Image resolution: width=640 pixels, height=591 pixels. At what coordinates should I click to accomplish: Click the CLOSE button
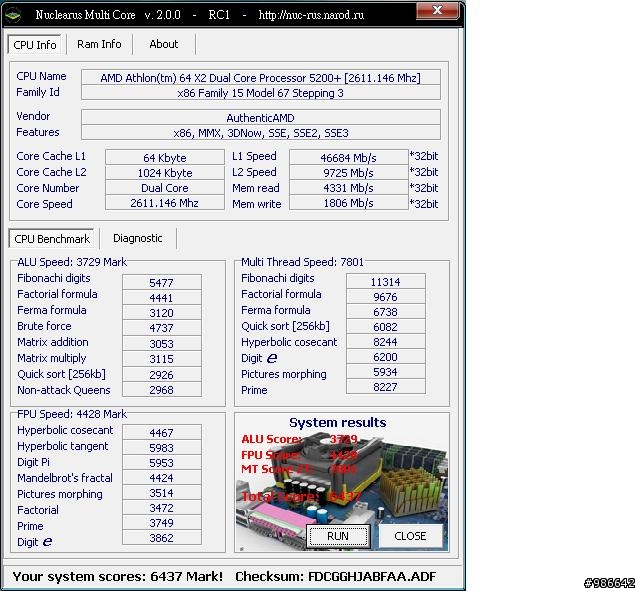coord(410,536)
